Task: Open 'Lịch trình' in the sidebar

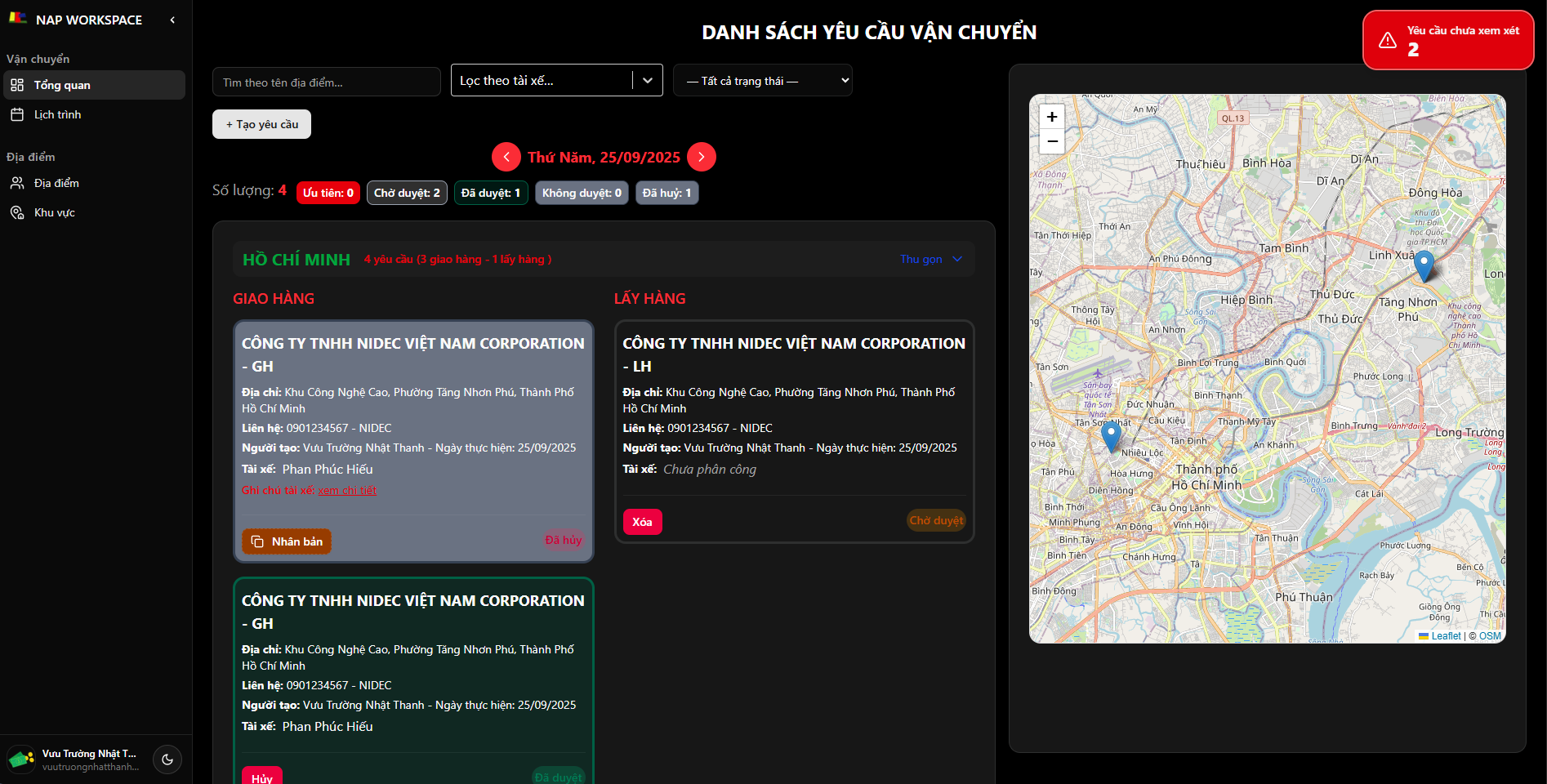Action: (57, 114)
